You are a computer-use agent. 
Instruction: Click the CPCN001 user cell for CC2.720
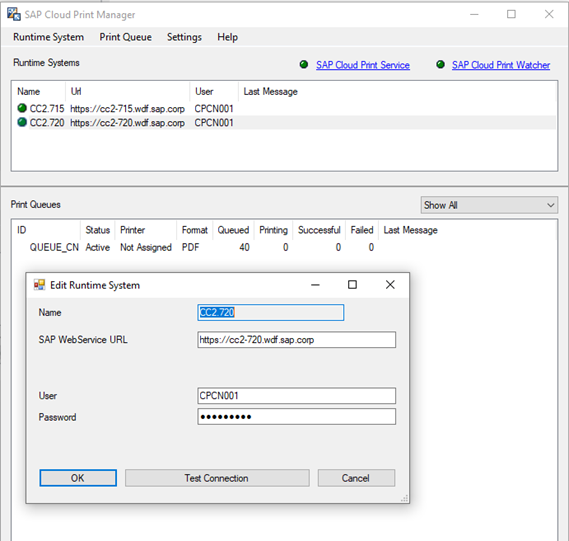[214, 123]
